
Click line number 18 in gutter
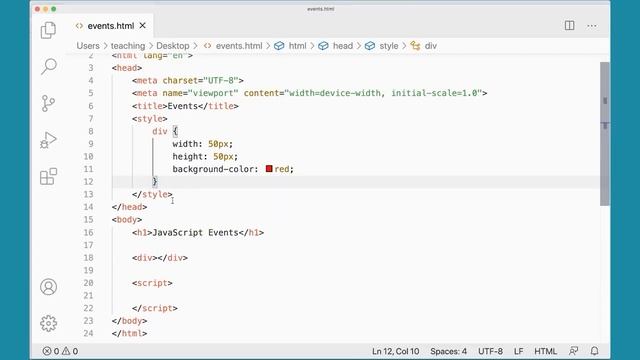click(x=89, y=258)
